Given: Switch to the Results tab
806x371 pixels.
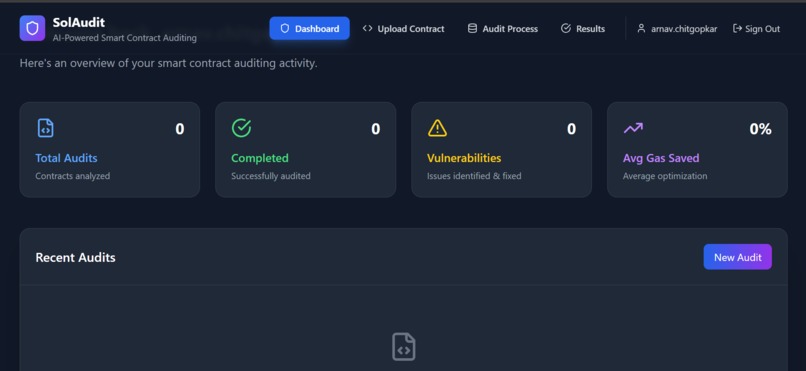Looking at the screenshot, I should [583, 29].
